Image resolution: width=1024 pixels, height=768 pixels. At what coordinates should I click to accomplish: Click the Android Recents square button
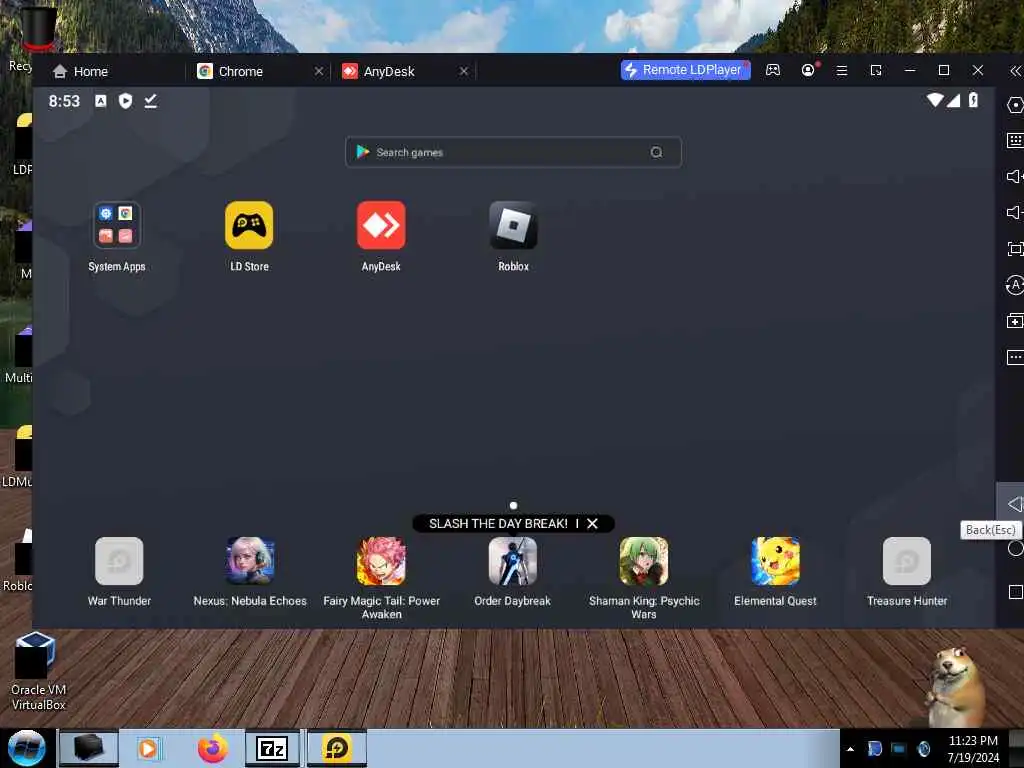(x=1015, y=592)
